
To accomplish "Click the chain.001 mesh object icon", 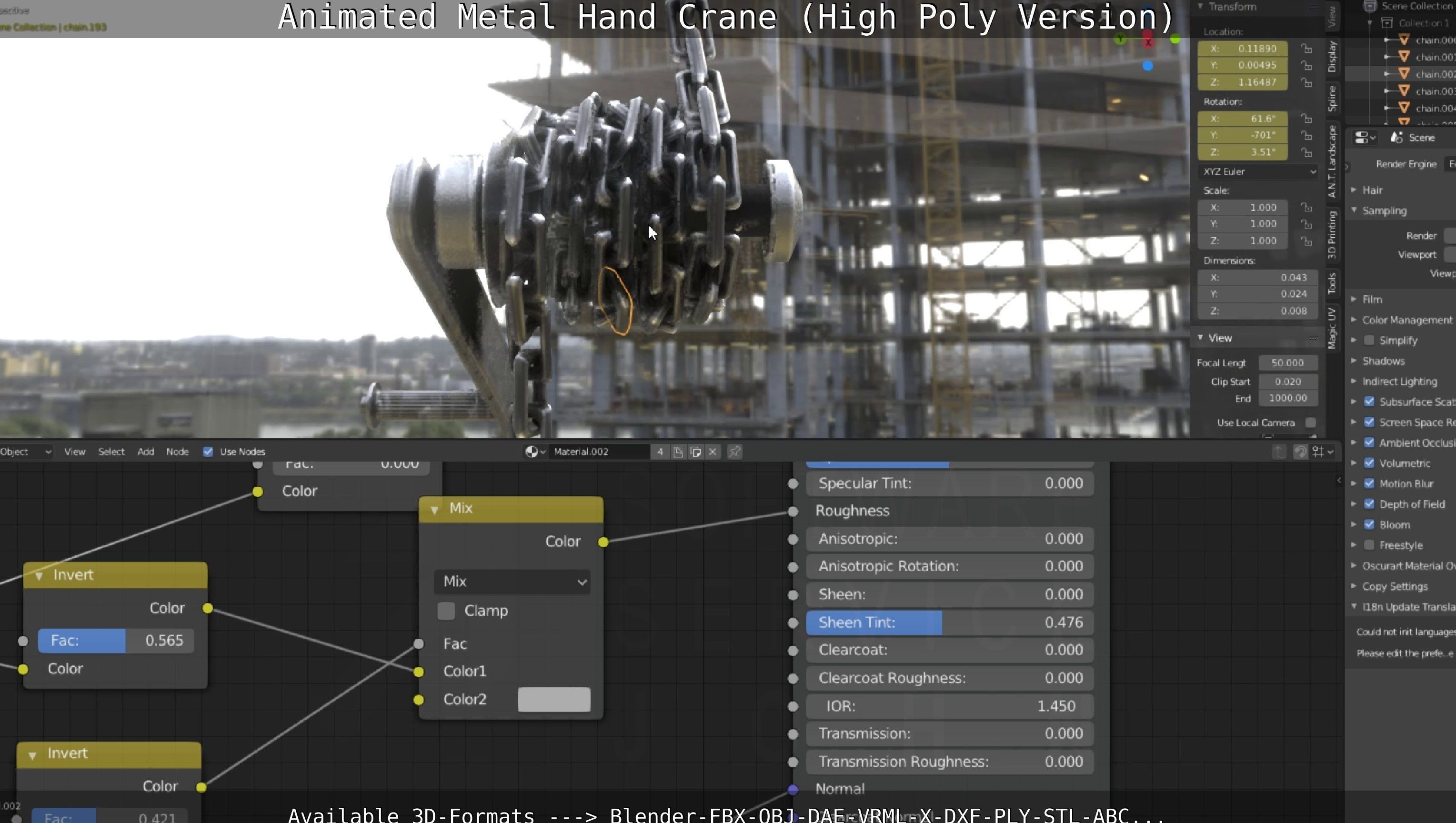I will point(1404,57).
